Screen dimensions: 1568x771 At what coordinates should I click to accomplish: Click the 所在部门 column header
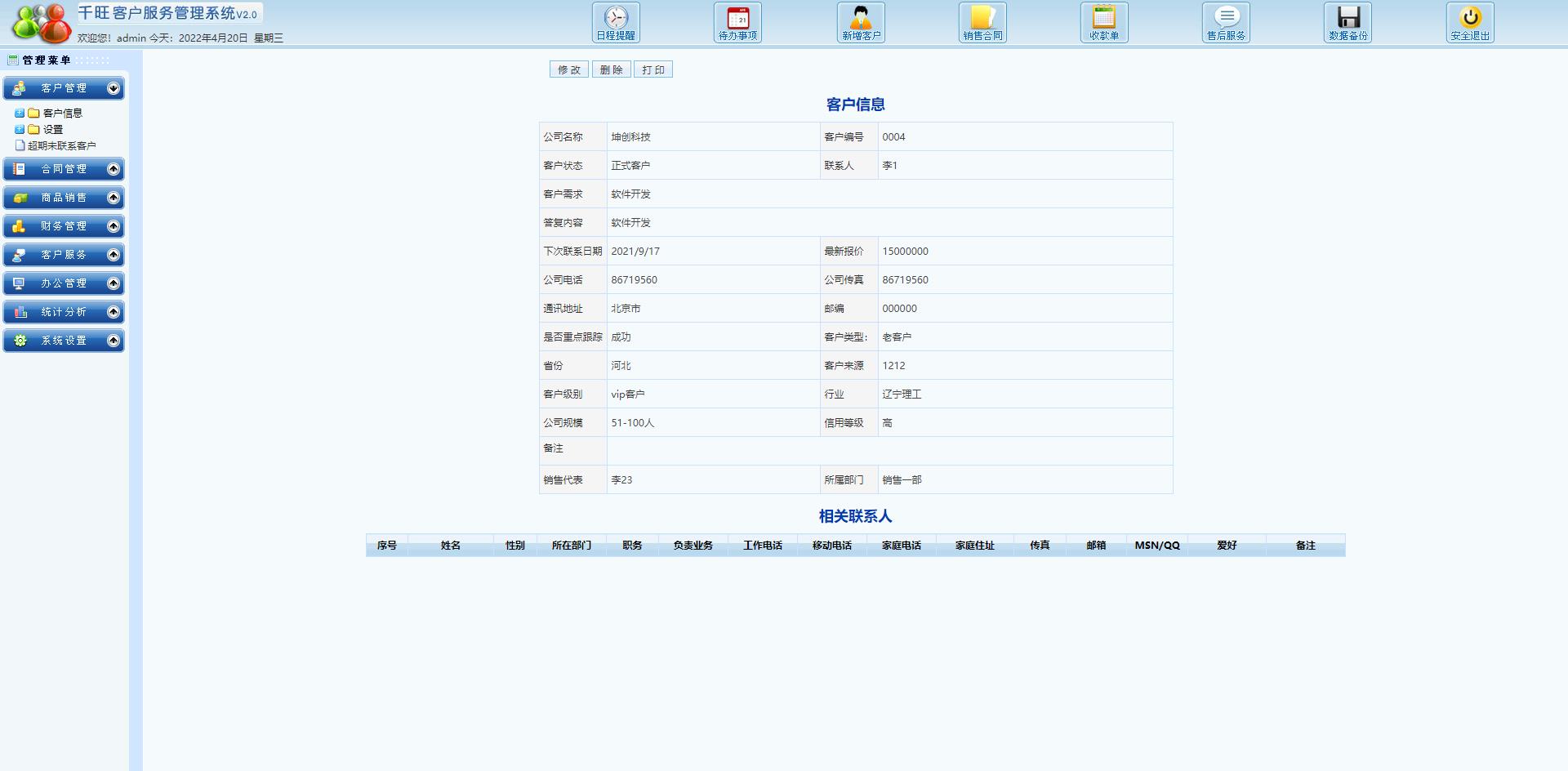point(572,546)
